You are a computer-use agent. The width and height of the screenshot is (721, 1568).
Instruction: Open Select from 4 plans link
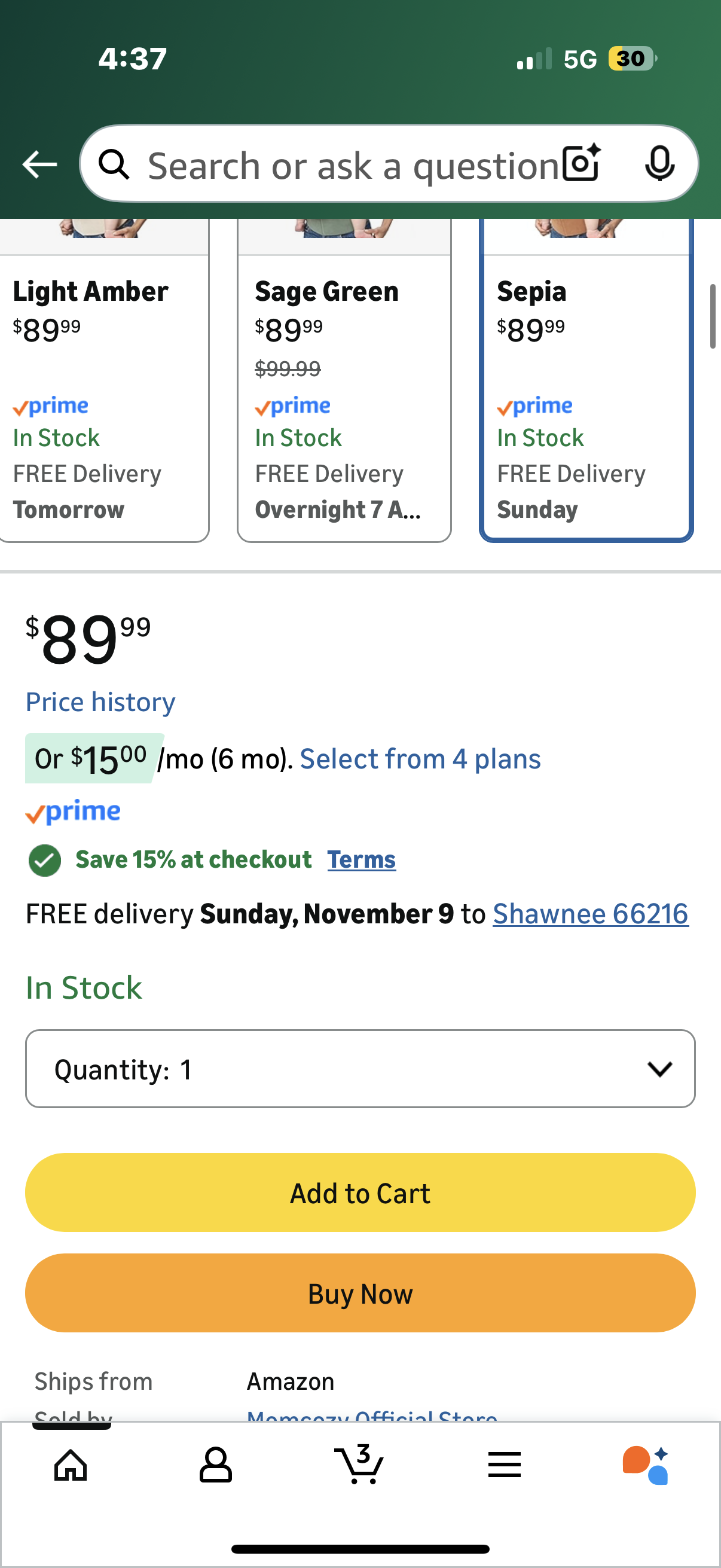coord(420,759)
